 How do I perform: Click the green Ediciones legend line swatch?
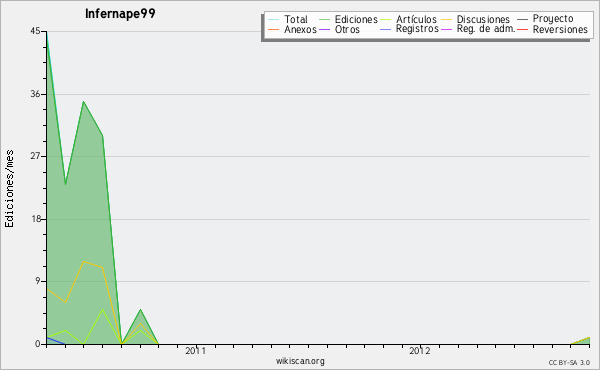(x=324, y=19)
